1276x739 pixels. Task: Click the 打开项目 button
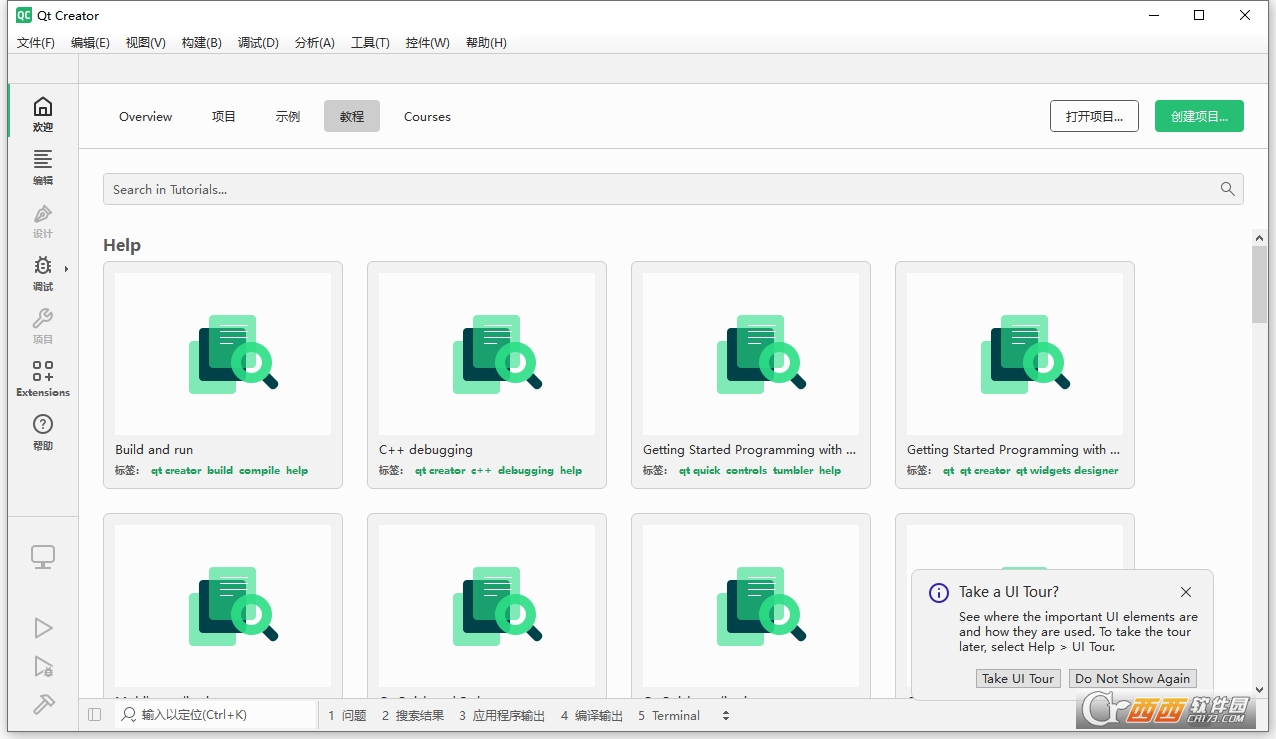pyautogui.click(x=1094, y=116)
